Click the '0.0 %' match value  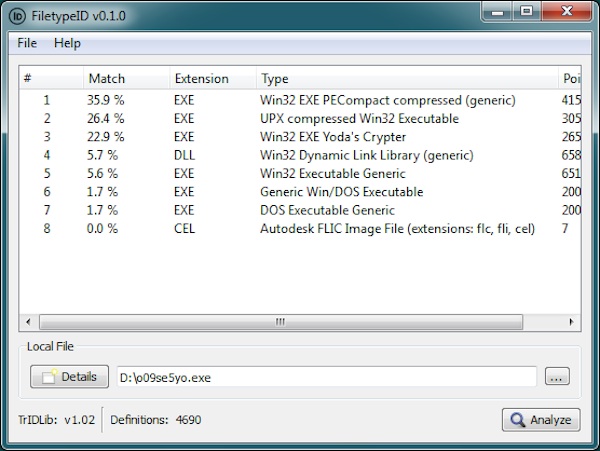pyautogui.click(x=102, y=229)
